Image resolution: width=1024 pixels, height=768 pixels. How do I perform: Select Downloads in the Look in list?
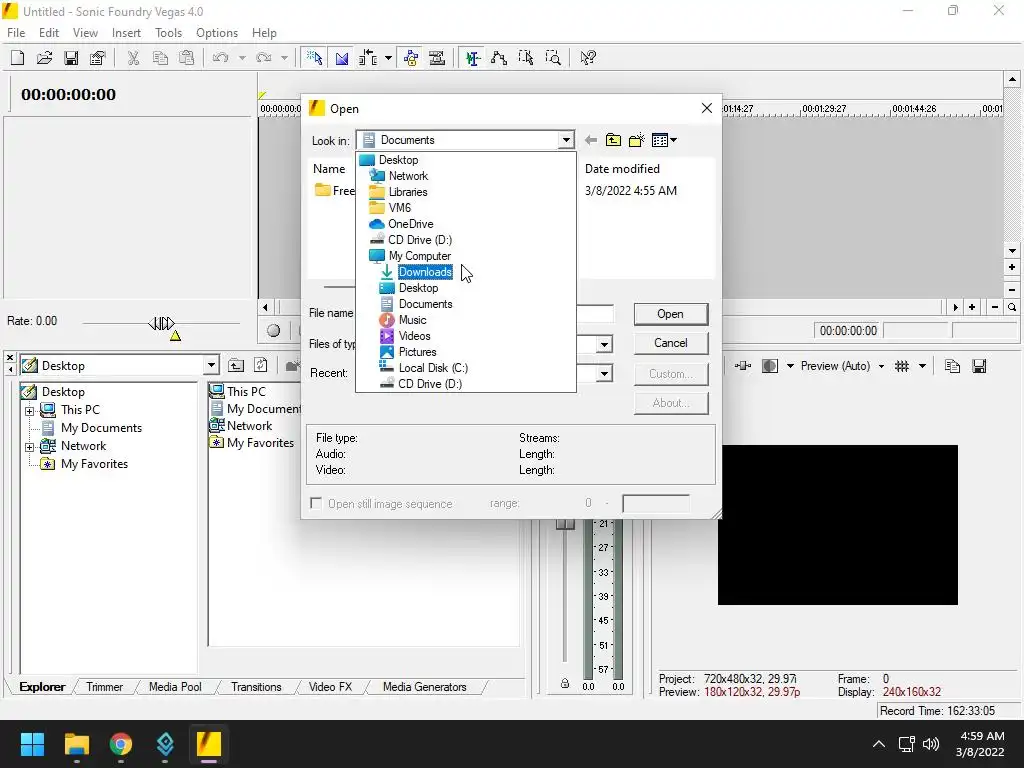[425, 272]
